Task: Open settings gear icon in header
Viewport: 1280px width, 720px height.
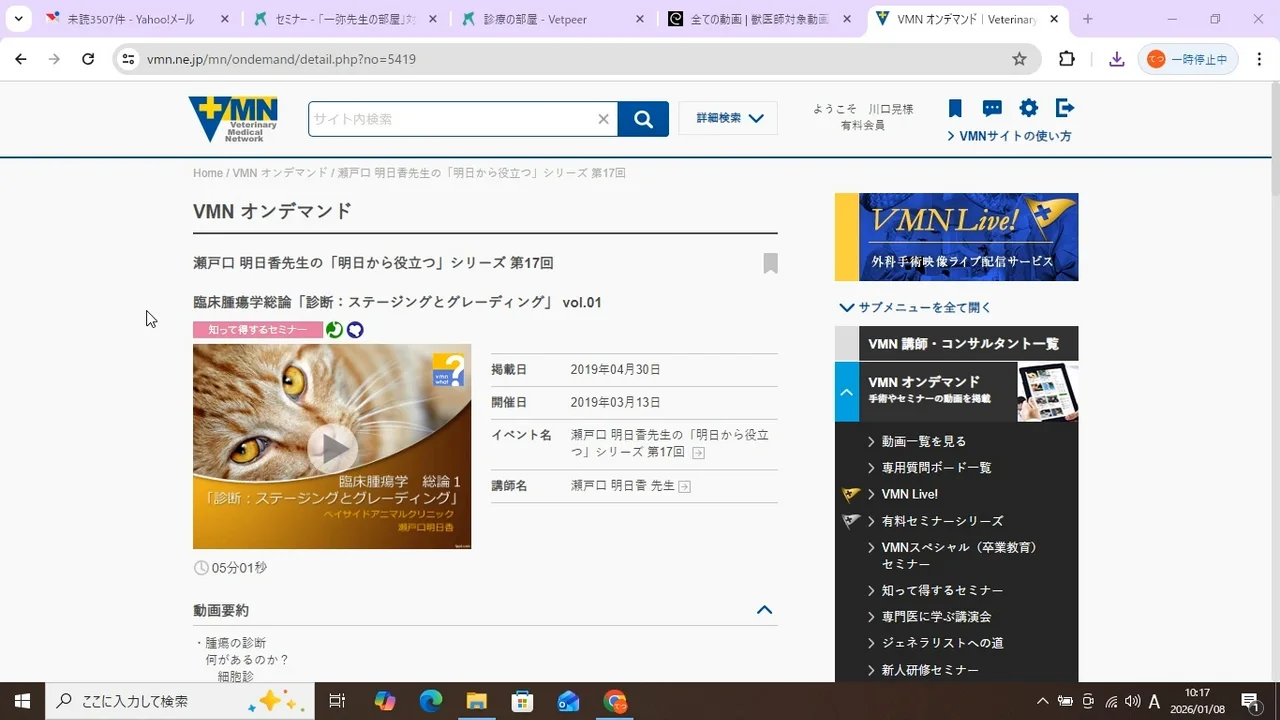Action: point(1028,108)
